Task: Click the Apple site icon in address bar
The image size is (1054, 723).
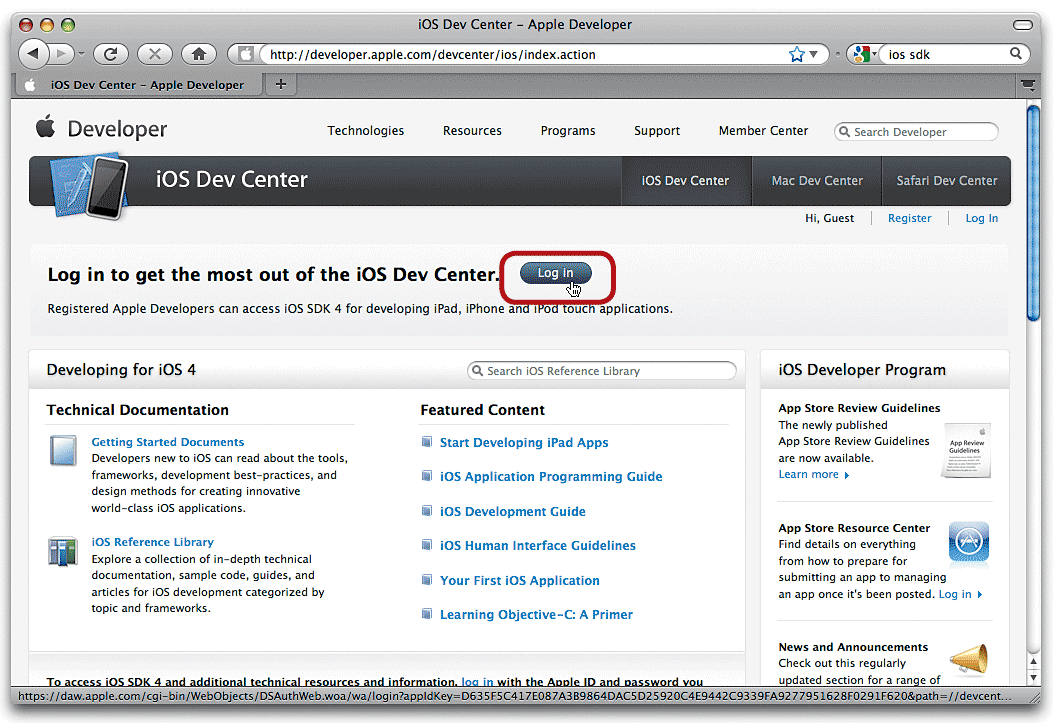Action: click(x=246, y=54)
